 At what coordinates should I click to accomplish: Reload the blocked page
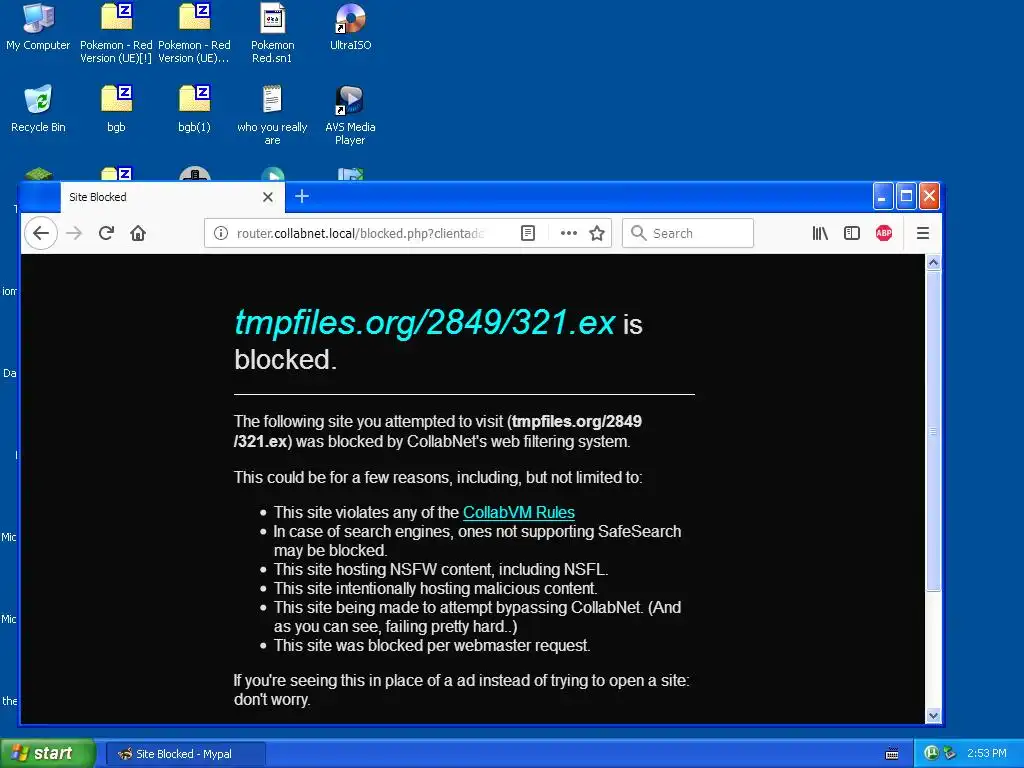[x=106, y=233]
